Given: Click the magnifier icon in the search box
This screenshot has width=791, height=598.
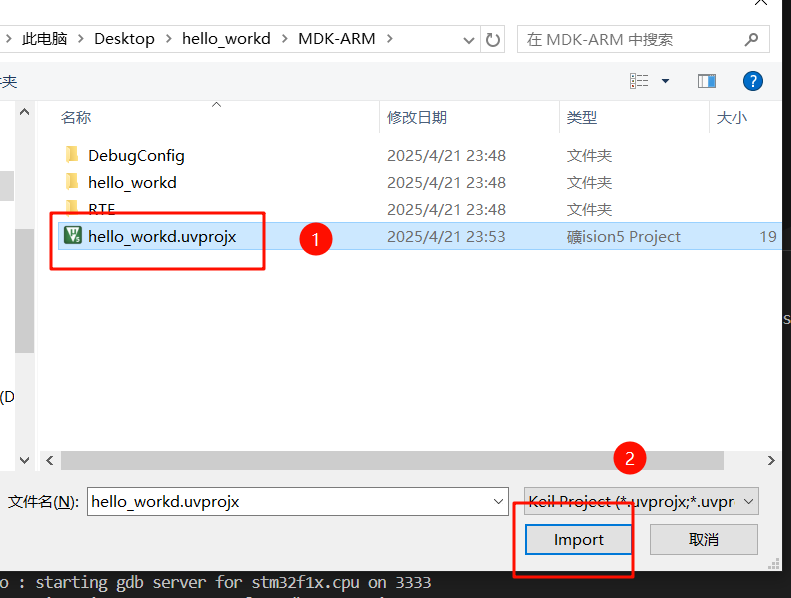Looking at the screenshot, I should pyautogui.click(x=751, y=39).
